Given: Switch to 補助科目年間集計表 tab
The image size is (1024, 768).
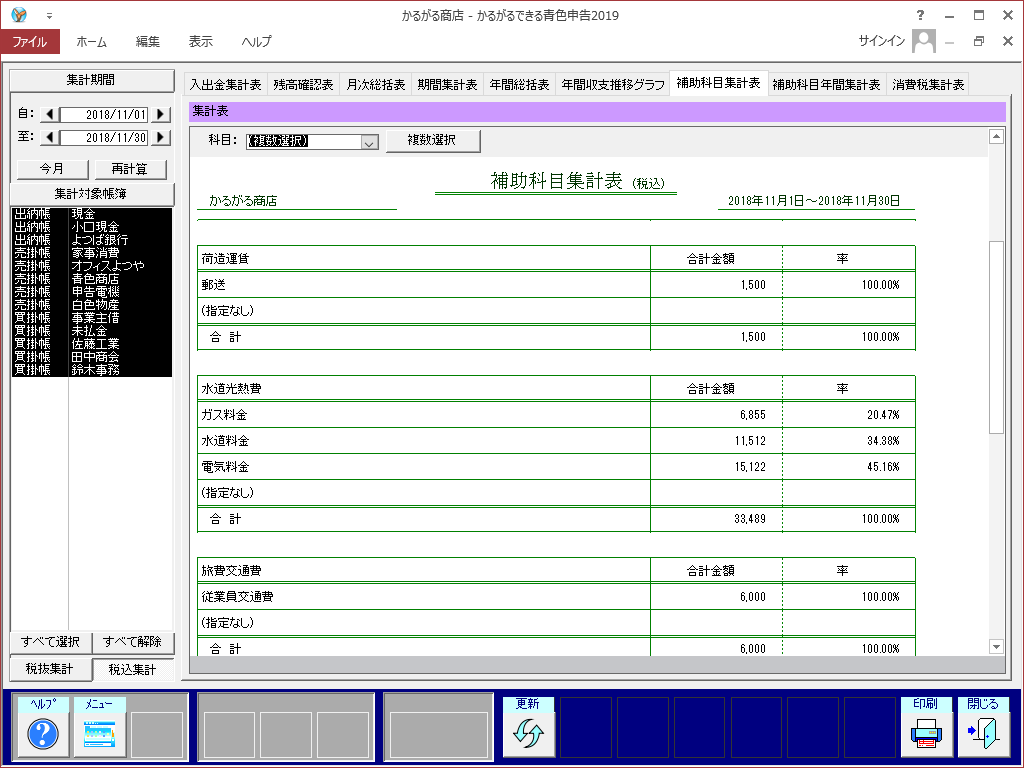Looking at the screenshot, I should (827, 84).
